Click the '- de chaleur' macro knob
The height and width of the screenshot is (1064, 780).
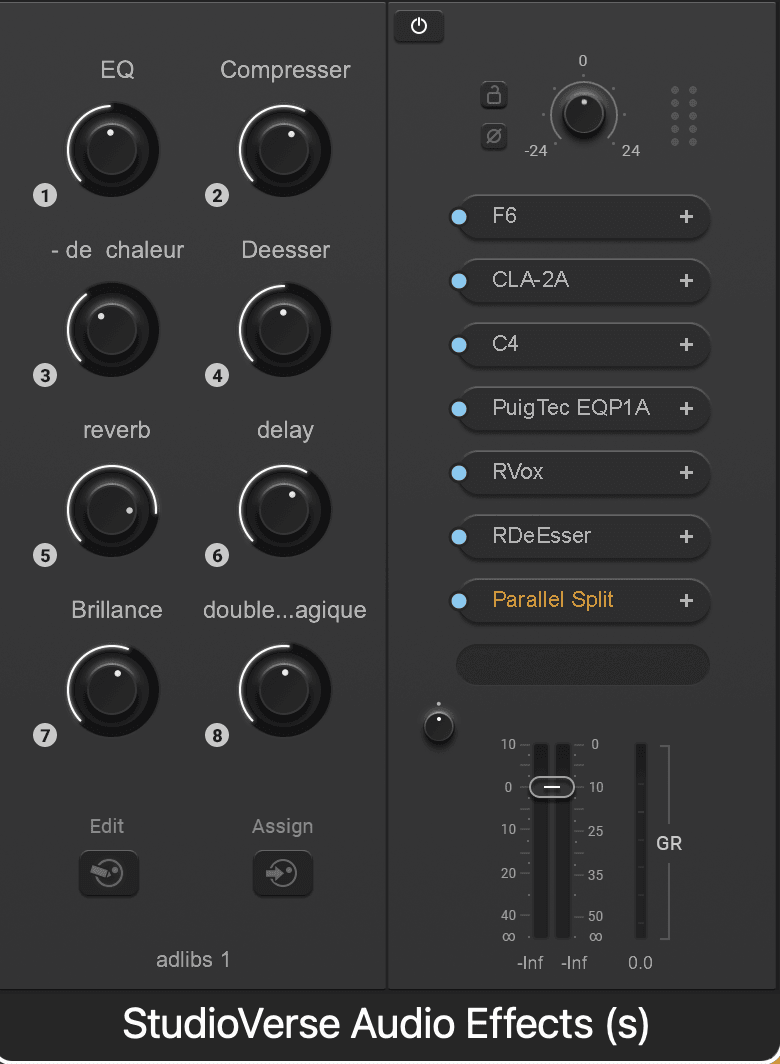(x=113, y=330)
